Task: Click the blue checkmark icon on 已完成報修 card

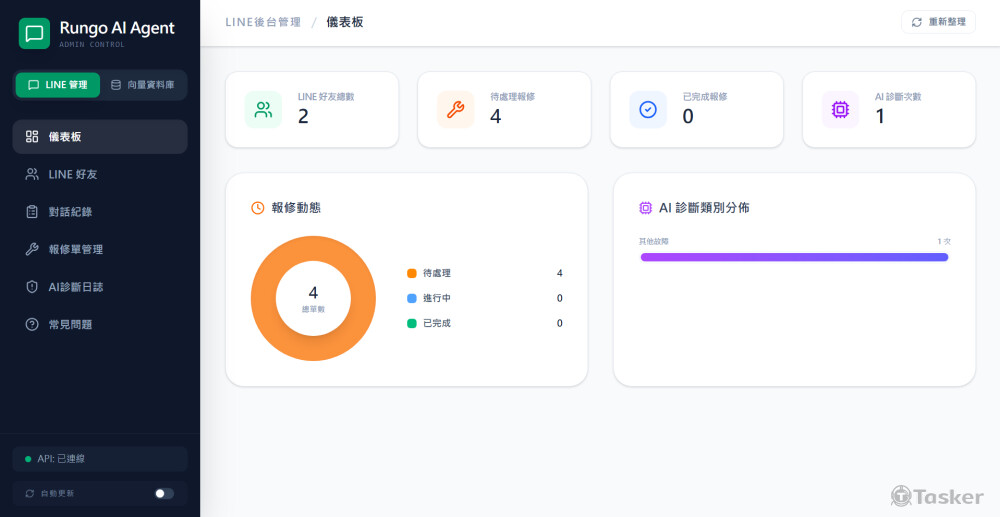Action: pyautogui.click(x=648, y=110)
